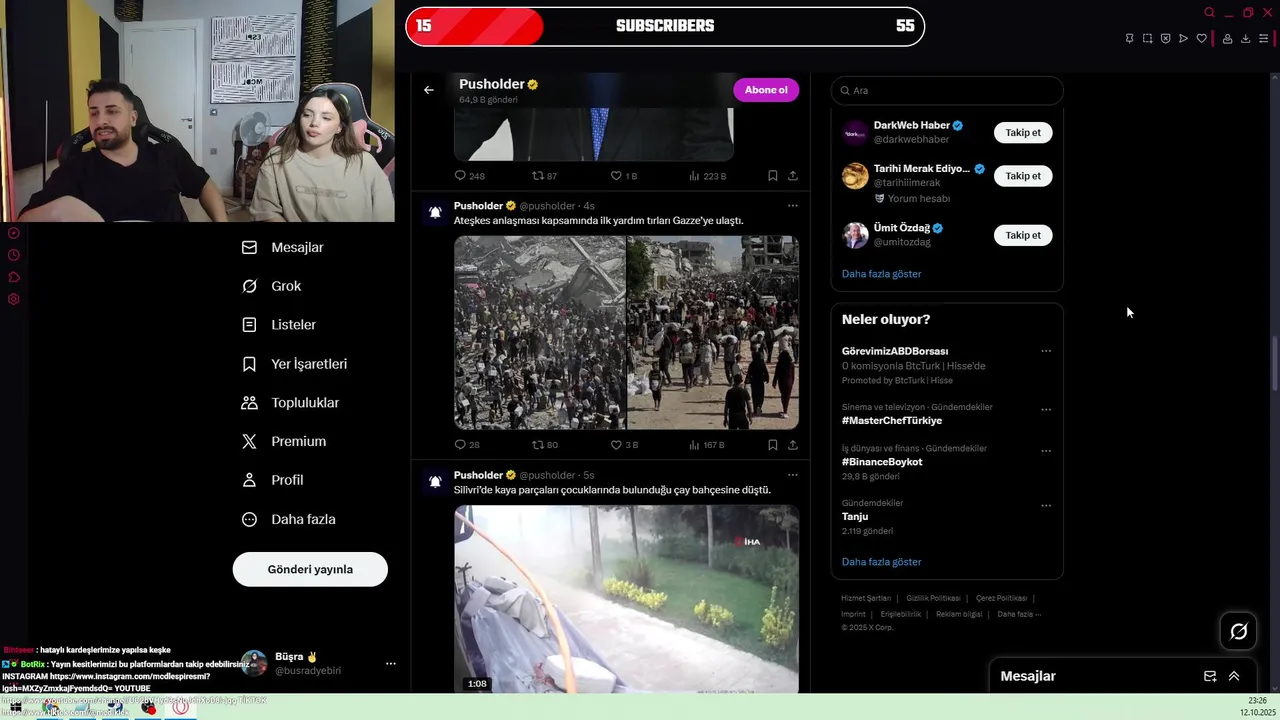This screenshot has width=1280, height=720.
Task: Follow Tarihi Merak Ediyo with Takip et
Action: point(1023,176)
